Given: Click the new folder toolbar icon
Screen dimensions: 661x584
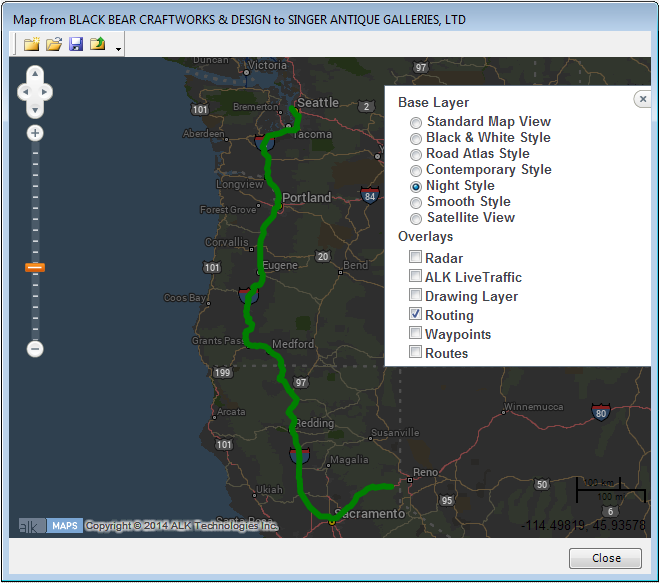Looking at the screenshot, I should pyautogui.click(x=32, y=44).
